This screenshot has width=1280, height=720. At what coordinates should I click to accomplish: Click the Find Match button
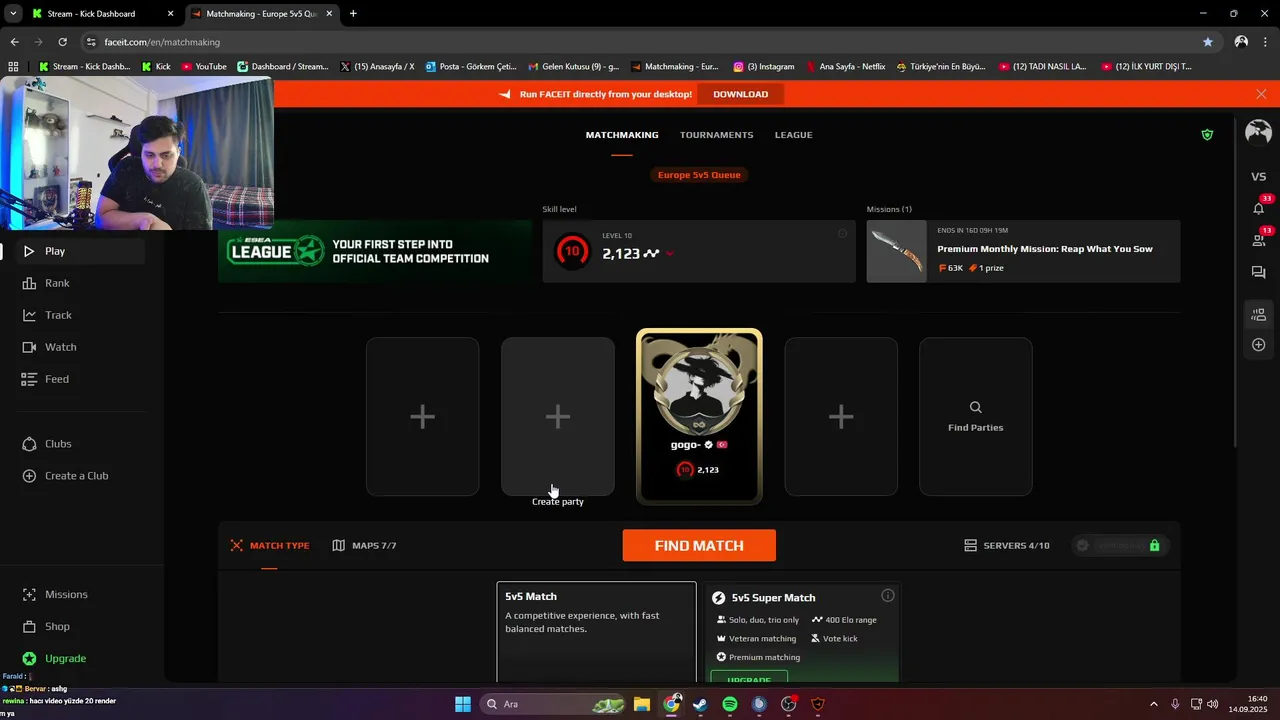tap(699, 546)
